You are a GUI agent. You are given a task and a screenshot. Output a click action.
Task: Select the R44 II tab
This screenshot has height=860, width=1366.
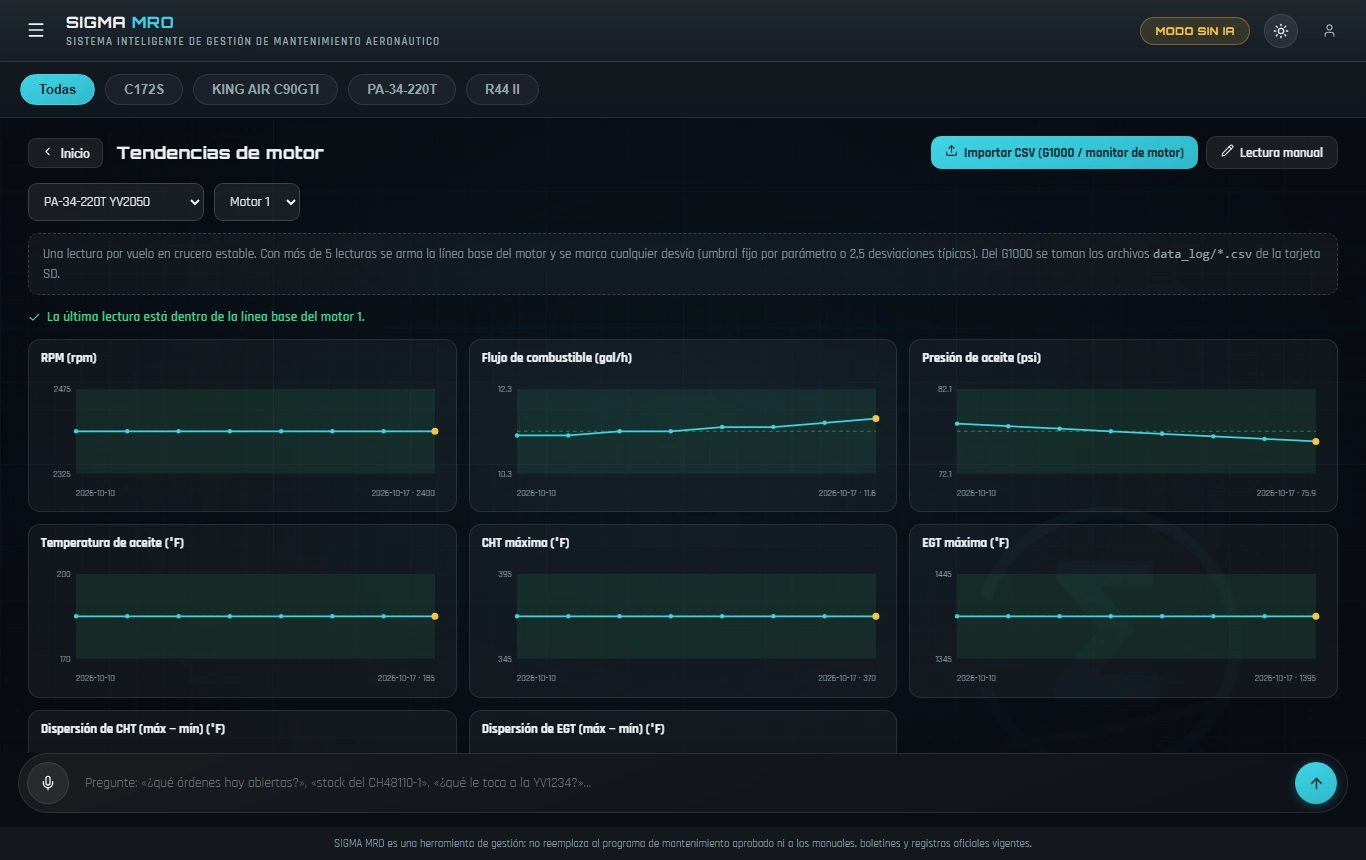point(502,90)
